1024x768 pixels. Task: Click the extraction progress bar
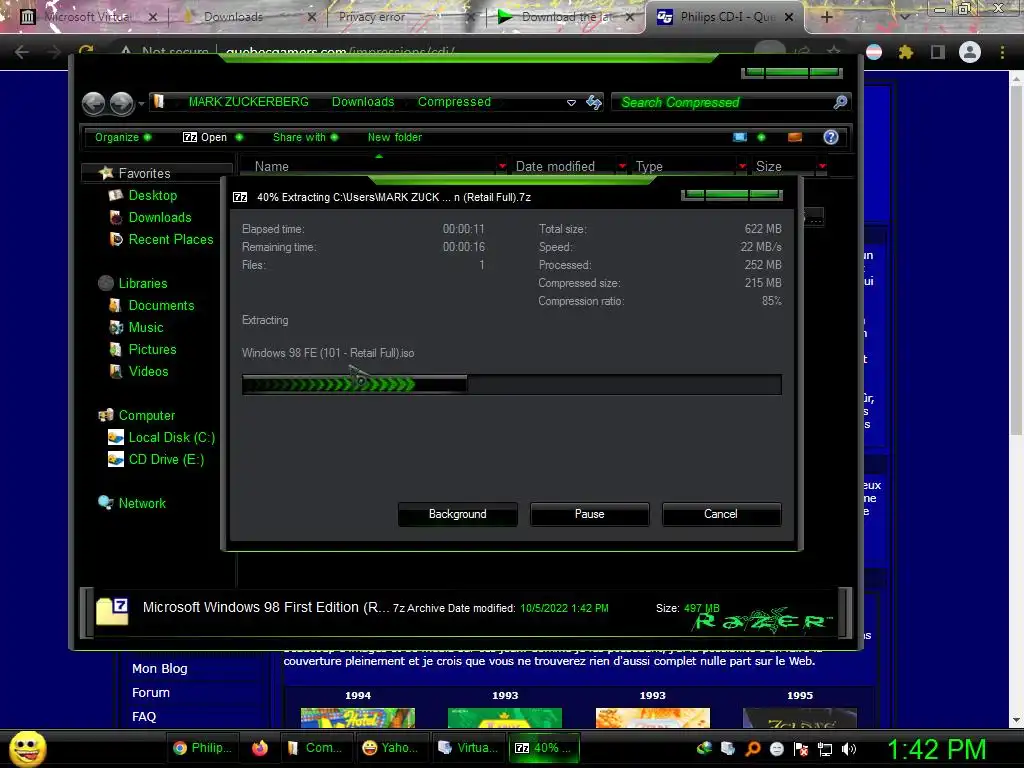point(511,385)
